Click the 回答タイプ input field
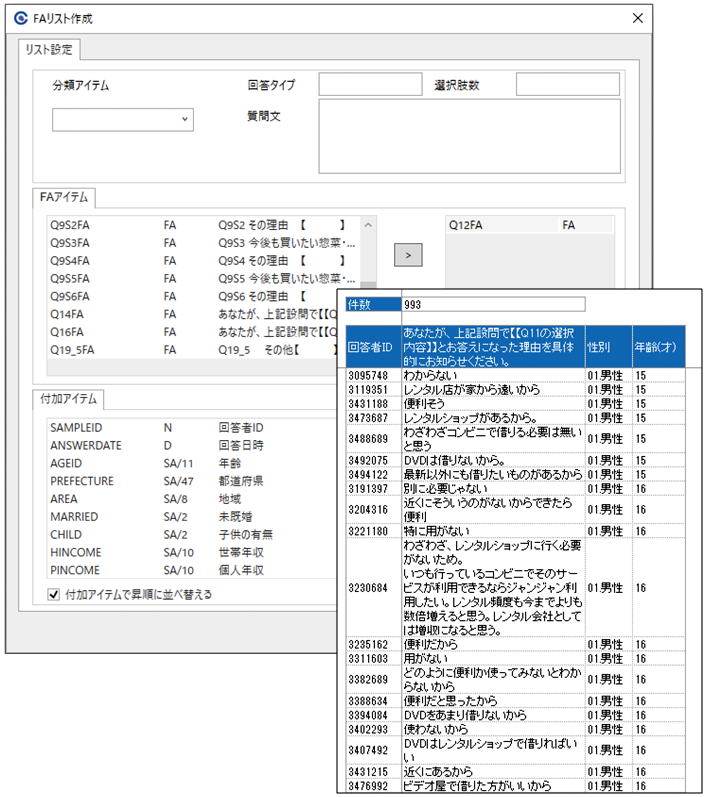This screenshot has width=706, height=797. (370, 84)
